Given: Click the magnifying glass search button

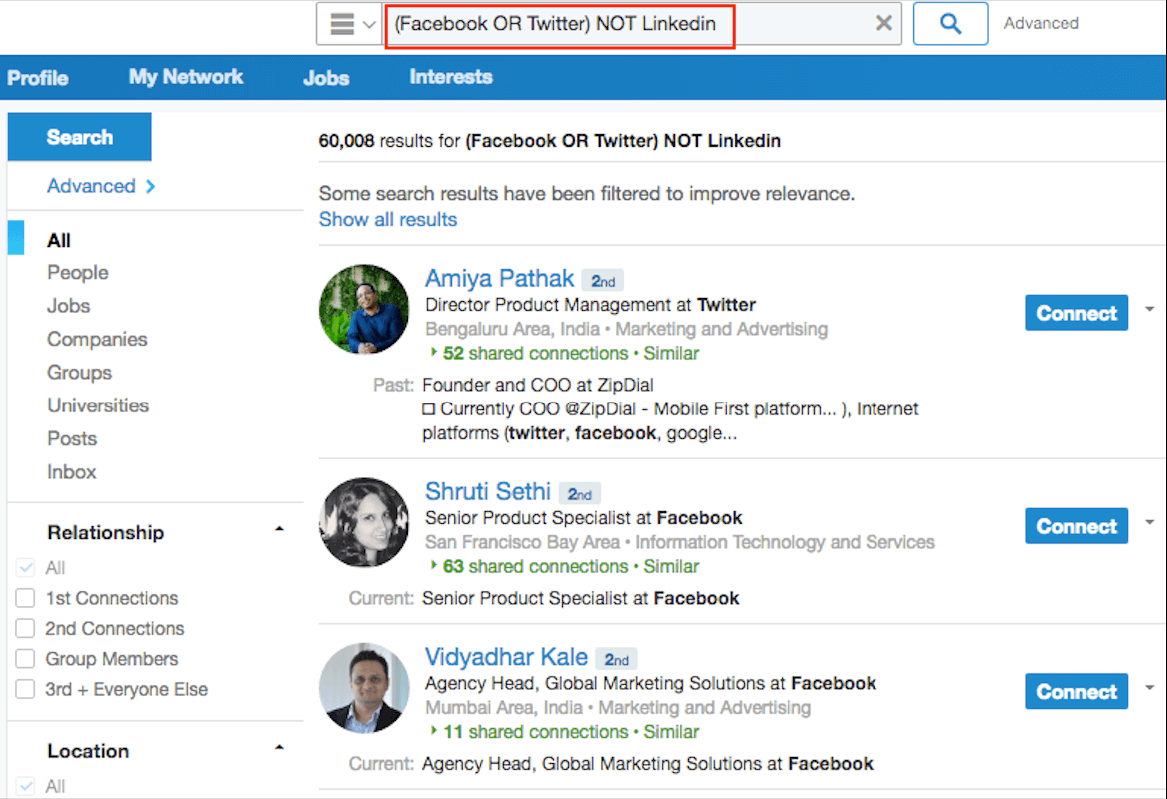Looking at the screenshot, I should click(950, 24).
